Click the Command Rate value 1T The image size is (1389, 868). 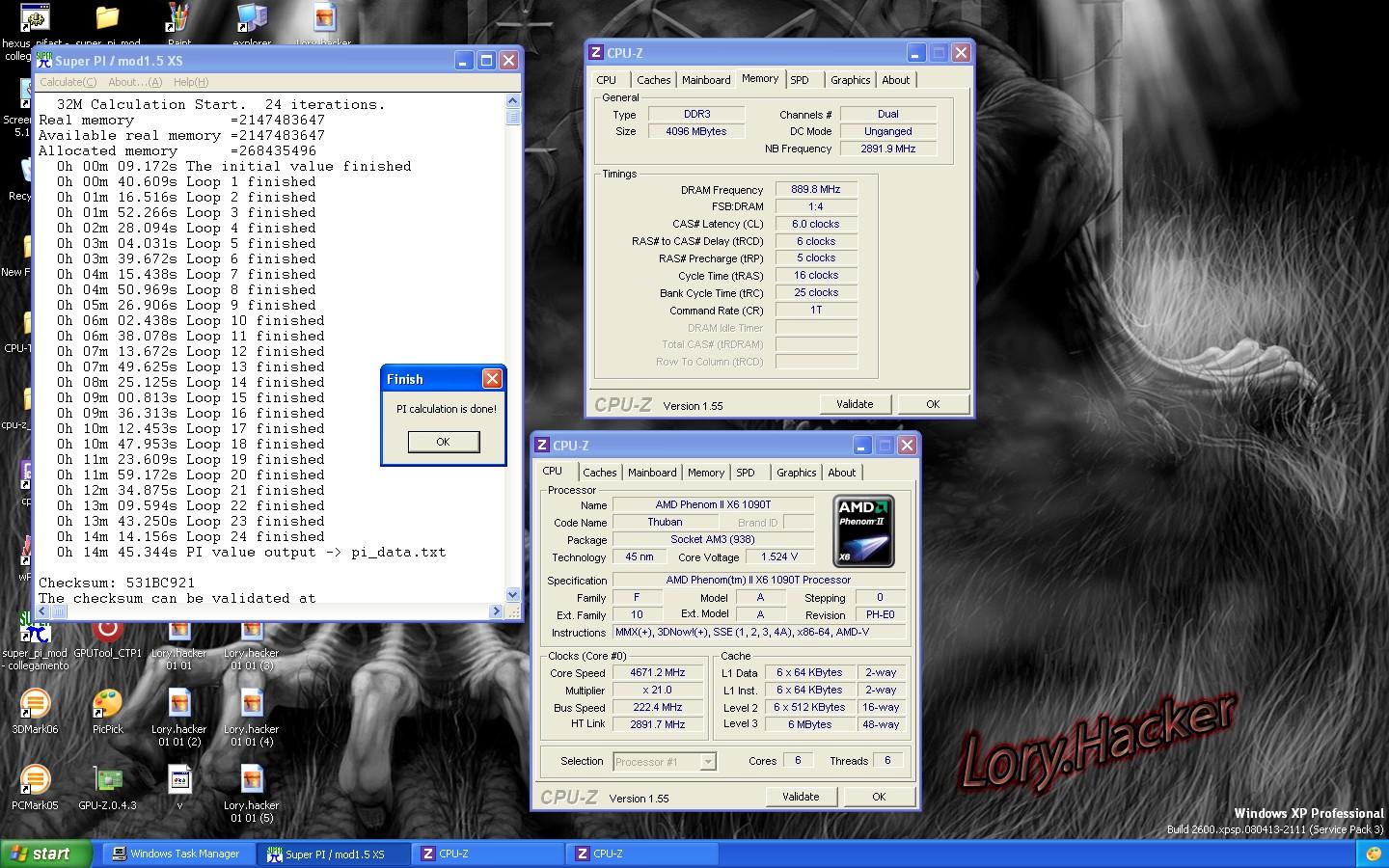click(816, 311)
